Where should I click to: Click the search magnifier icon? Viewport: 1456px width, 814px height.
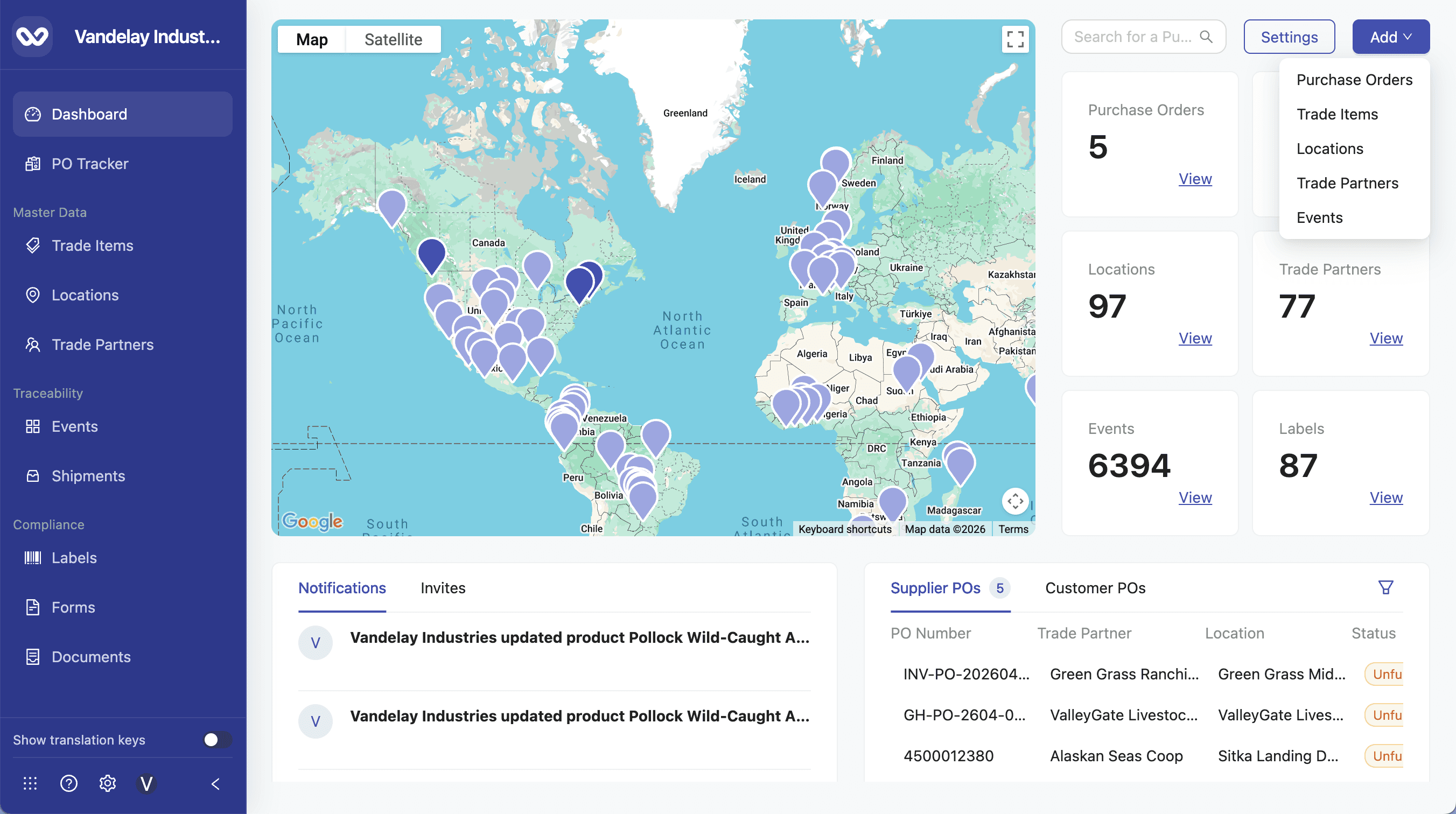click(1206, 37)
